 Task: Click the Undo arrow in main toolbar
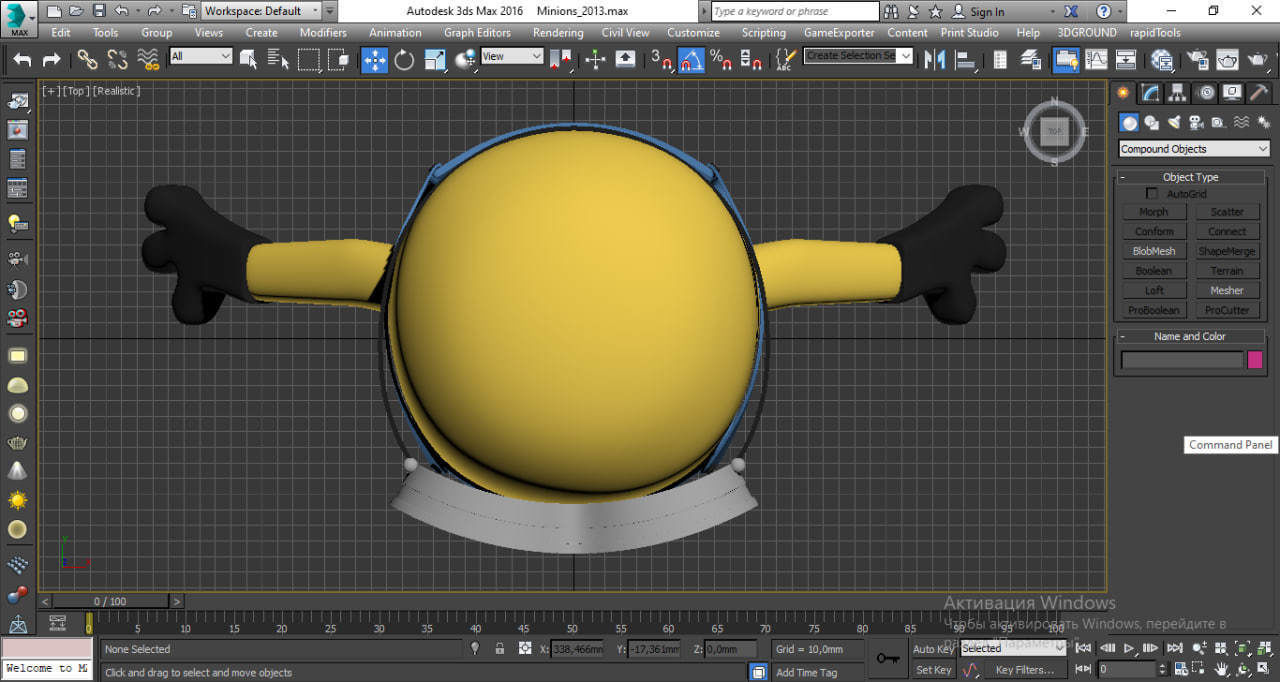point(22,60)
